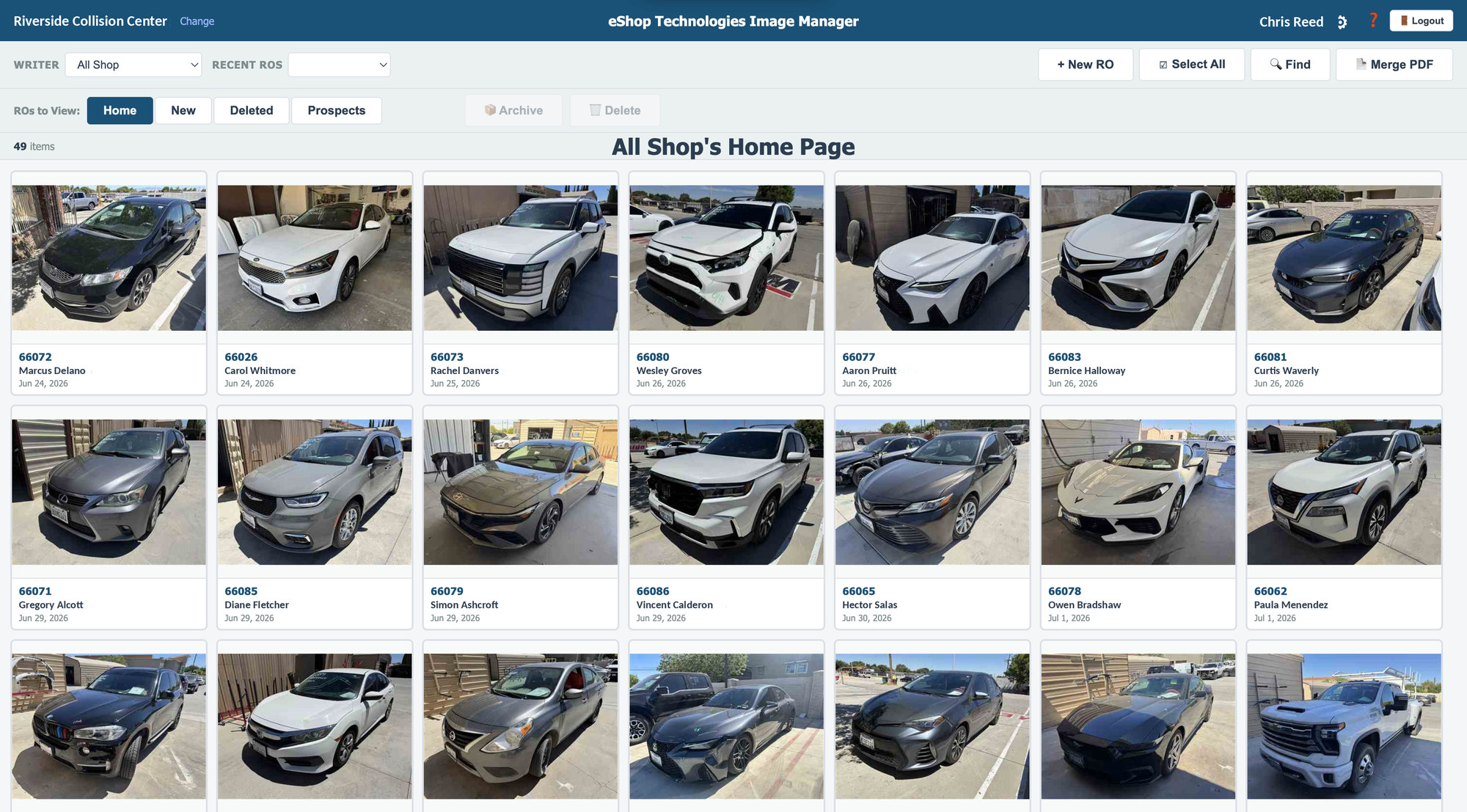The height and width of the screenshot is (812, 1467).
Task: Click RO number 66080 text
Action: 653,357
